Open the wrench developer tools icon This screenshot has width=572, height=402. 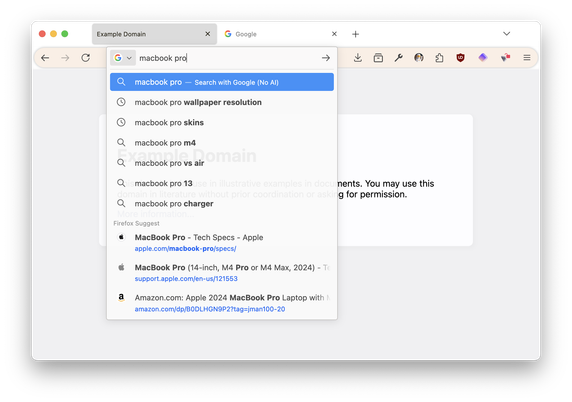pos(399,57)
